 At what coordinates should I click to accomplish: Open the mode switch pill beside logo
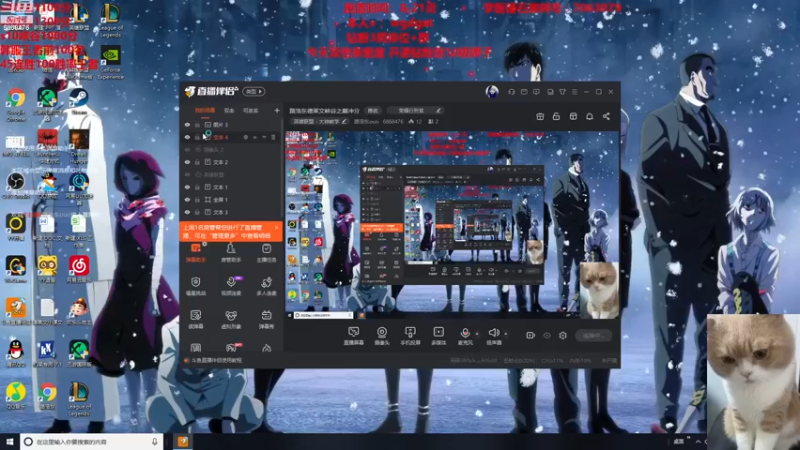[254, 91]
